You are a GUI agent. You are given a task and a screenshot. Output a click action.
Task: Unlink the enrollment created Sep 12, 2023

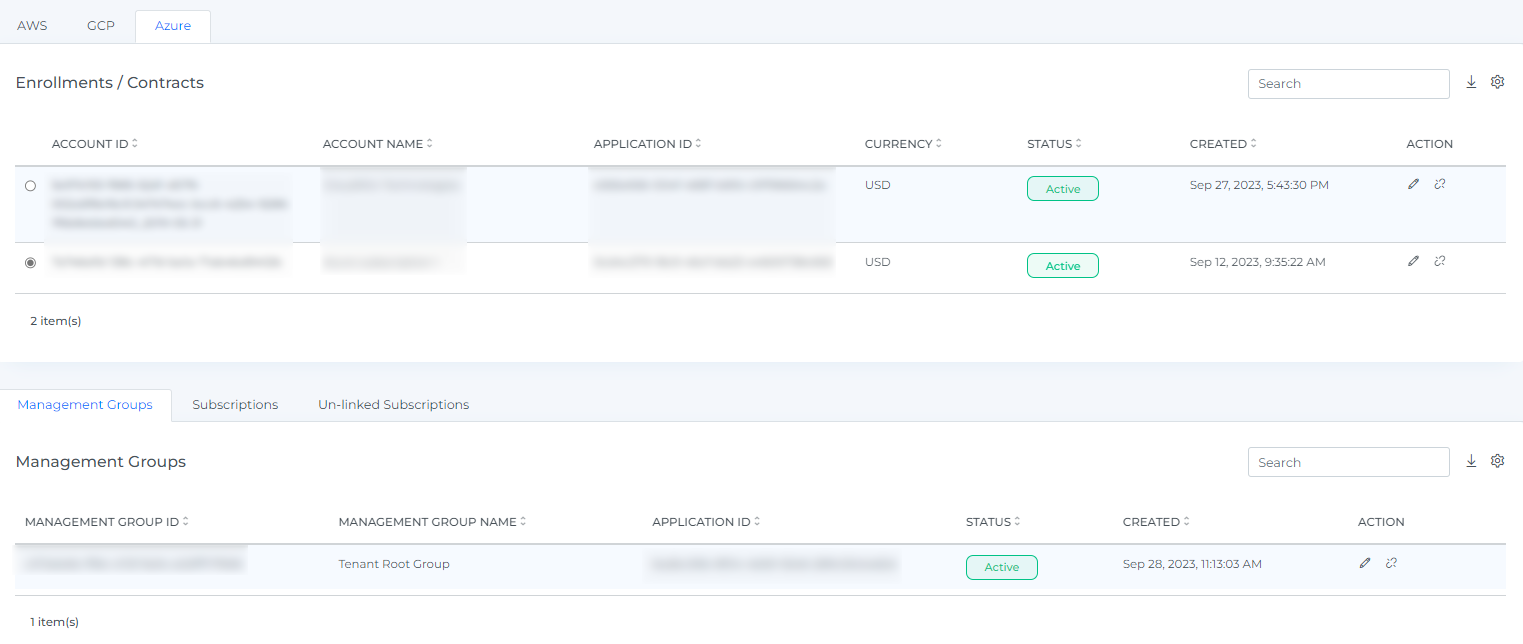click(x=1439, y=261)
